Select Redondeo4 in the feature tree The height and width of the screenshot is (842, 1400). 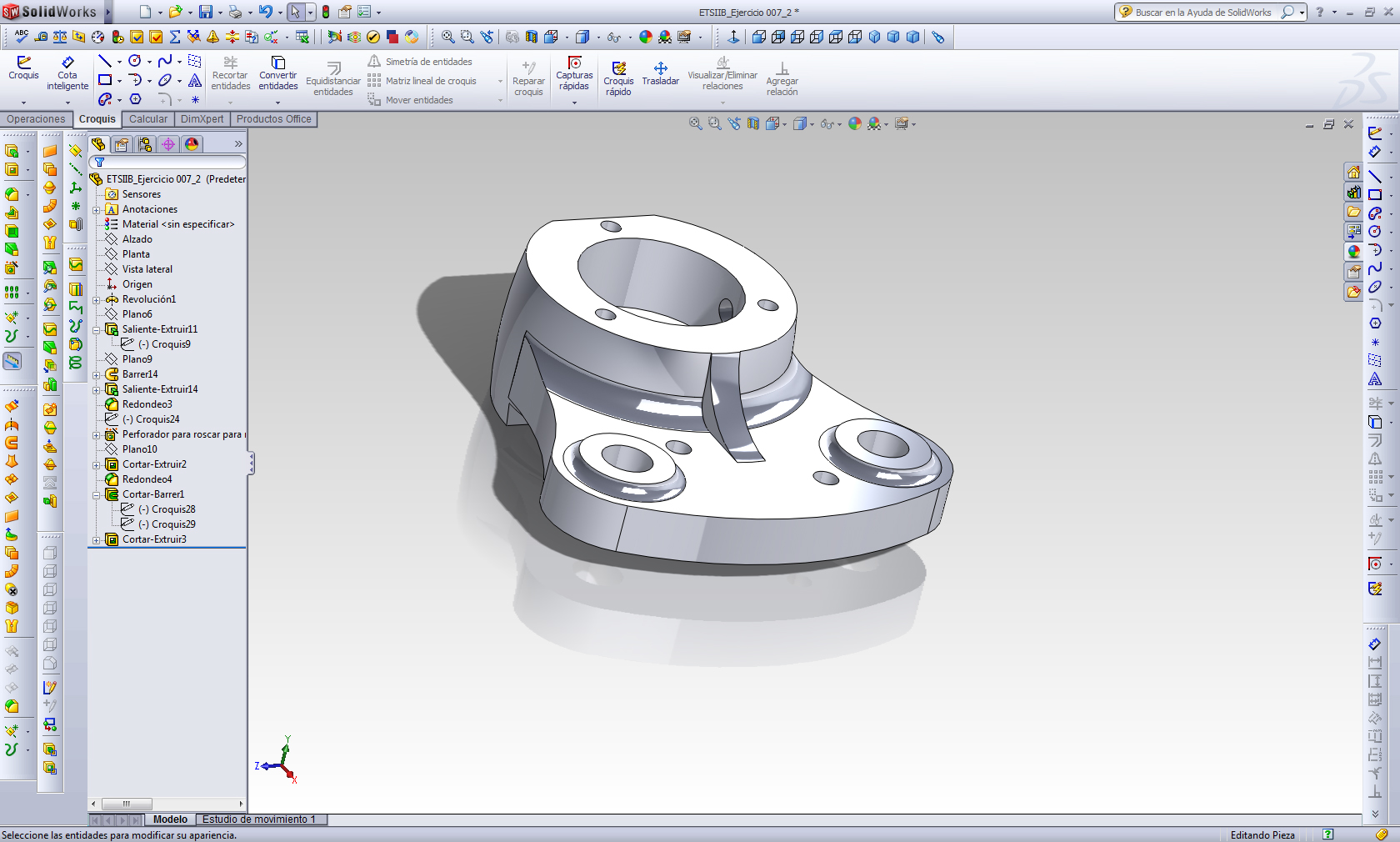(x=147, y=479)
